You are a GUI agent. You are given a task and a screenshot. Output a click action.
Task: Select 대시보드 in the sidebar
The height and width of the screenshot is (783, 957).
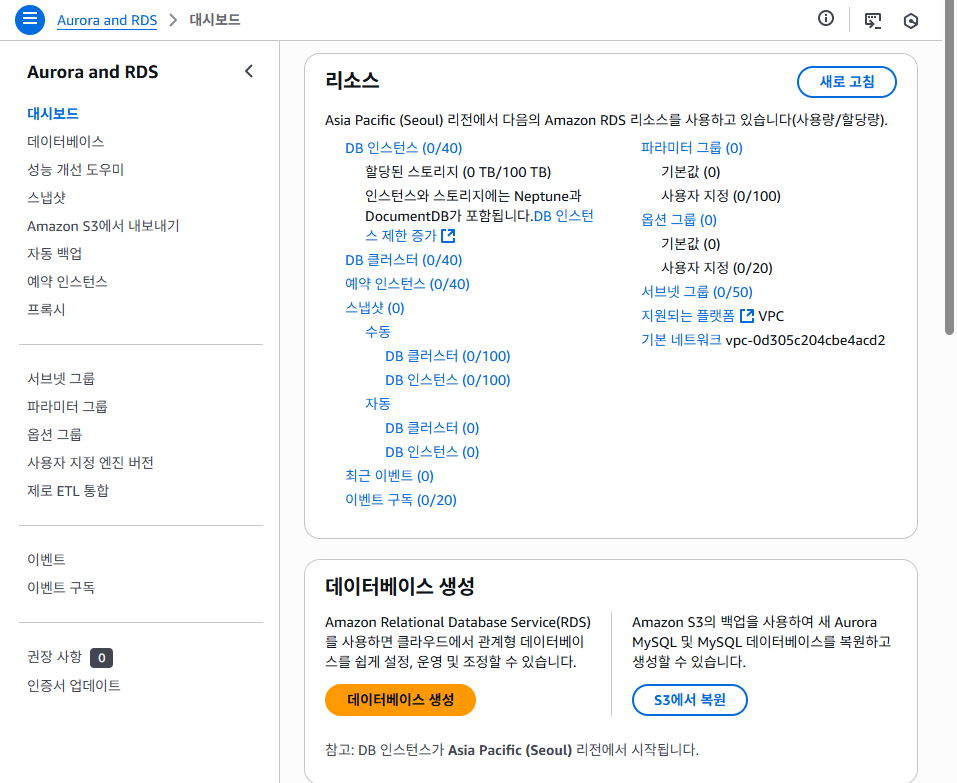tap(52, 114)
